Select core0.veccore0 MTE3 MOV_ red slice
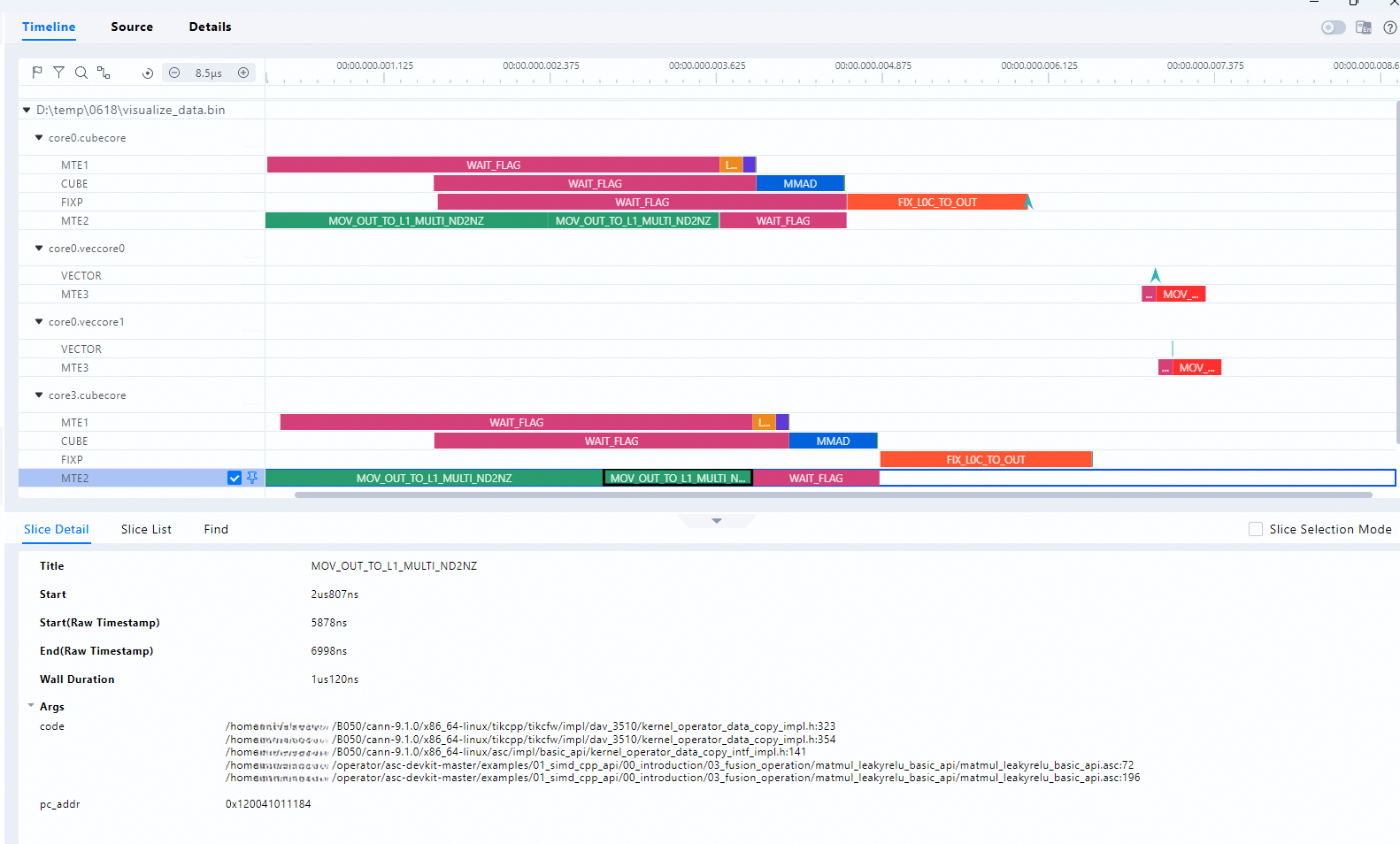Screen dimensions: 1400x844 (1181, 294)
